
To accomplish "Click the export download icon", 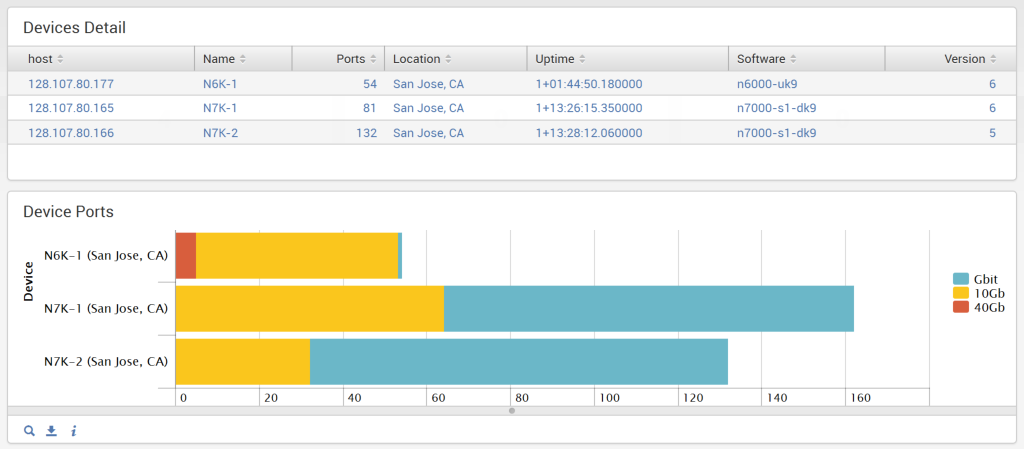I will click(x=52, y=430).
